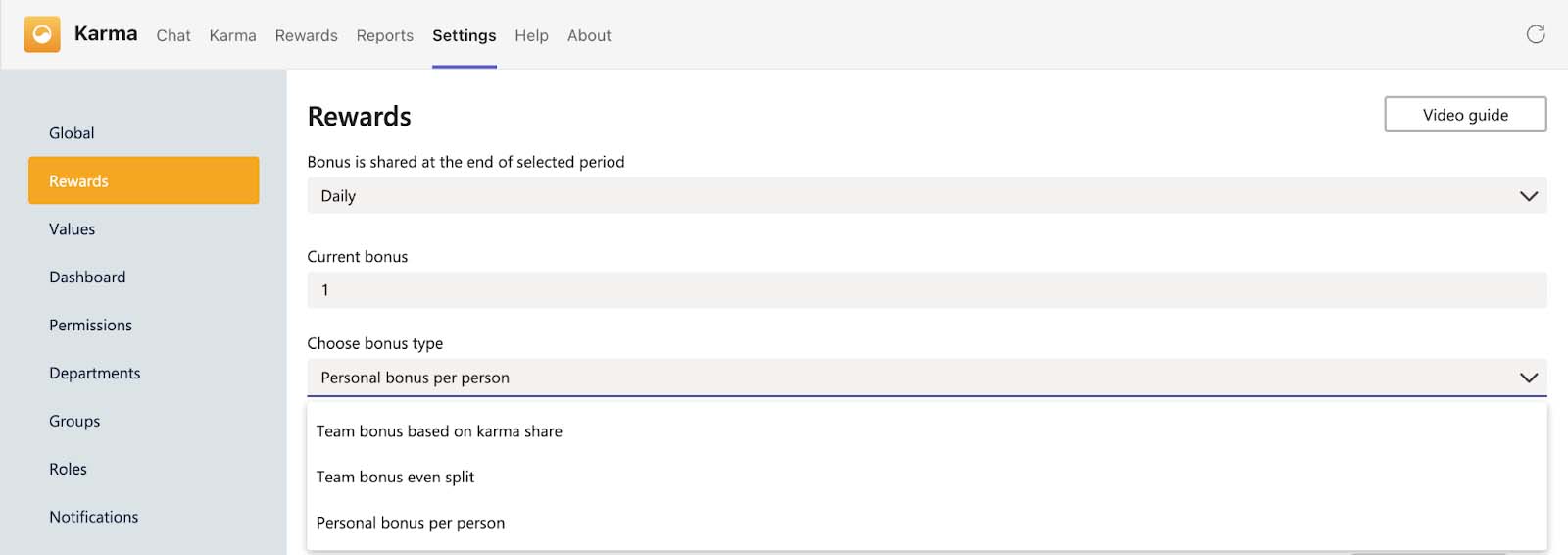Open the Notifications settings section
Screen dimensions: 1568x555
tap(93, 517)
